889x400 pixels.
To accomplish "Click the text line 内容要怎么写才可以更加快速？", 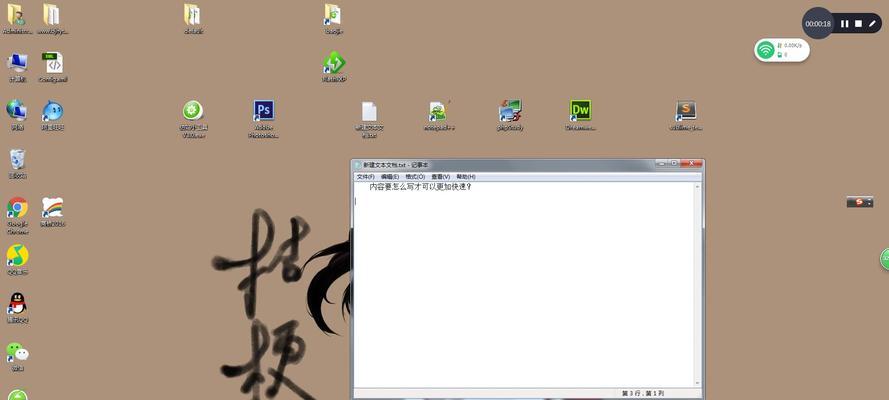I will (x=420, y=186).
